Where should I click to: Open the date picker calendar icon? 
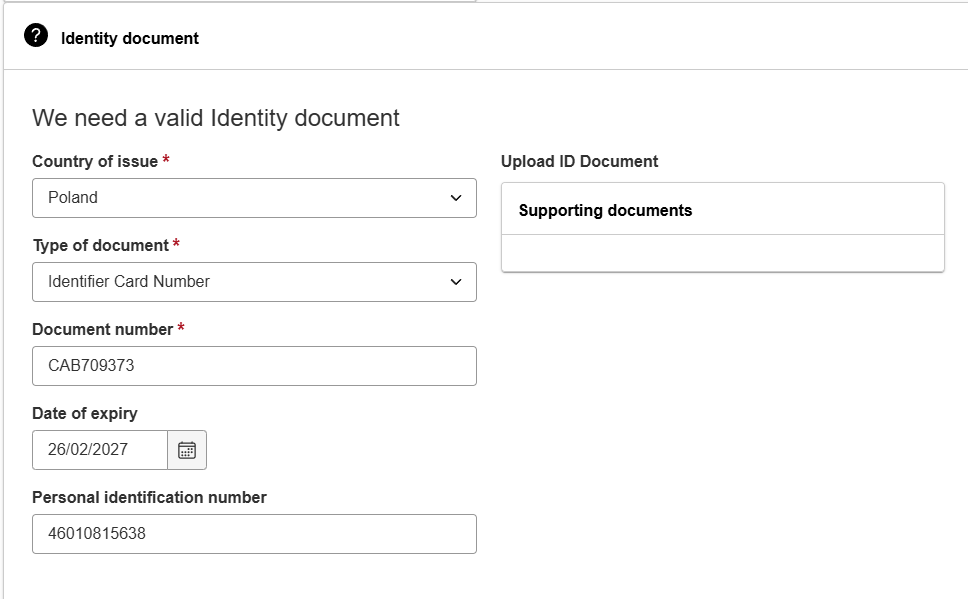coord(187,450)
